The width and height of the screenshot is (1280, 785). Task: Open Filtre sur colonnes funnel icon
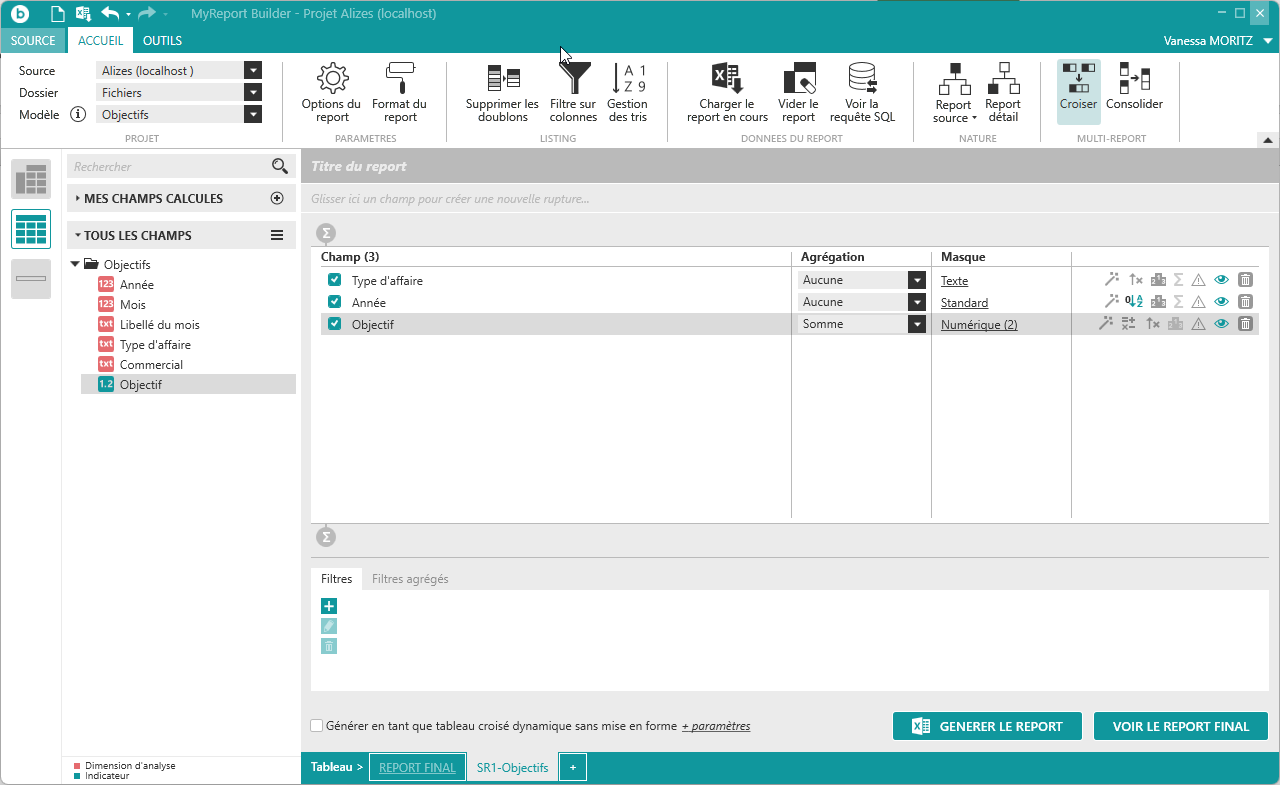pos(573,79)
